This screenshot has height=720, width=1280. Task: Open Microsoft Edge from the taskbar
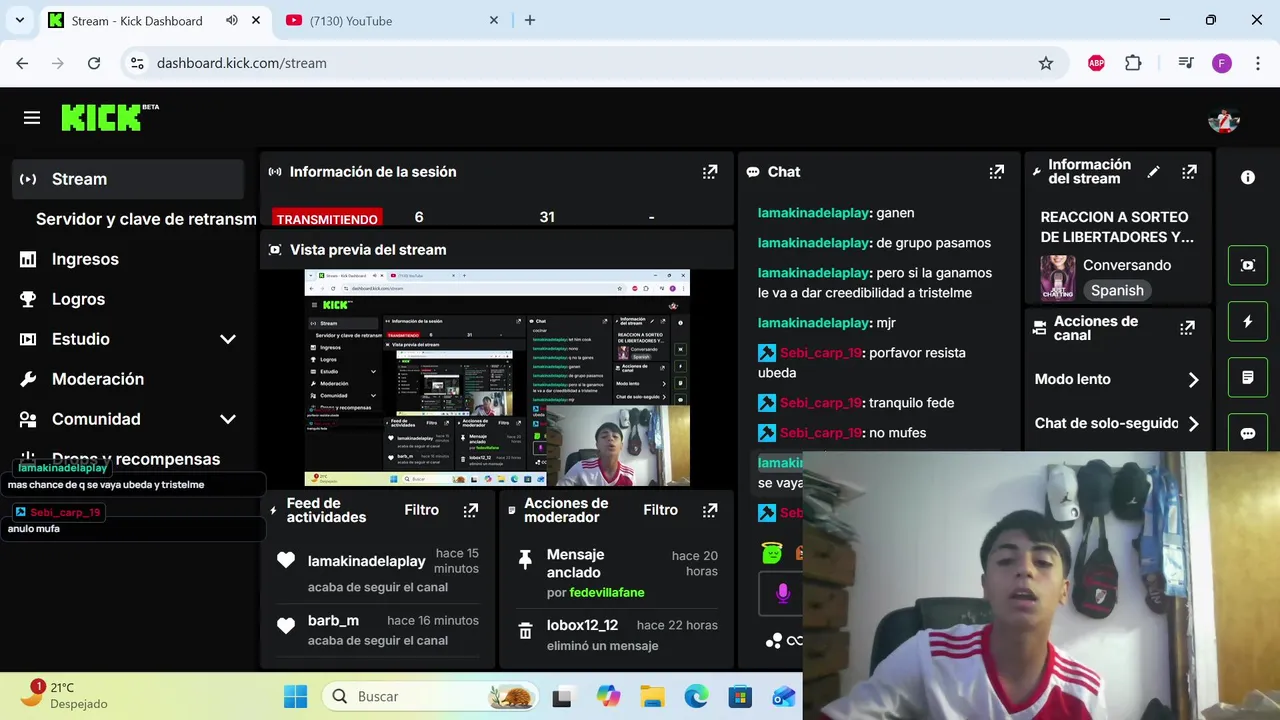tap(696, 696)
